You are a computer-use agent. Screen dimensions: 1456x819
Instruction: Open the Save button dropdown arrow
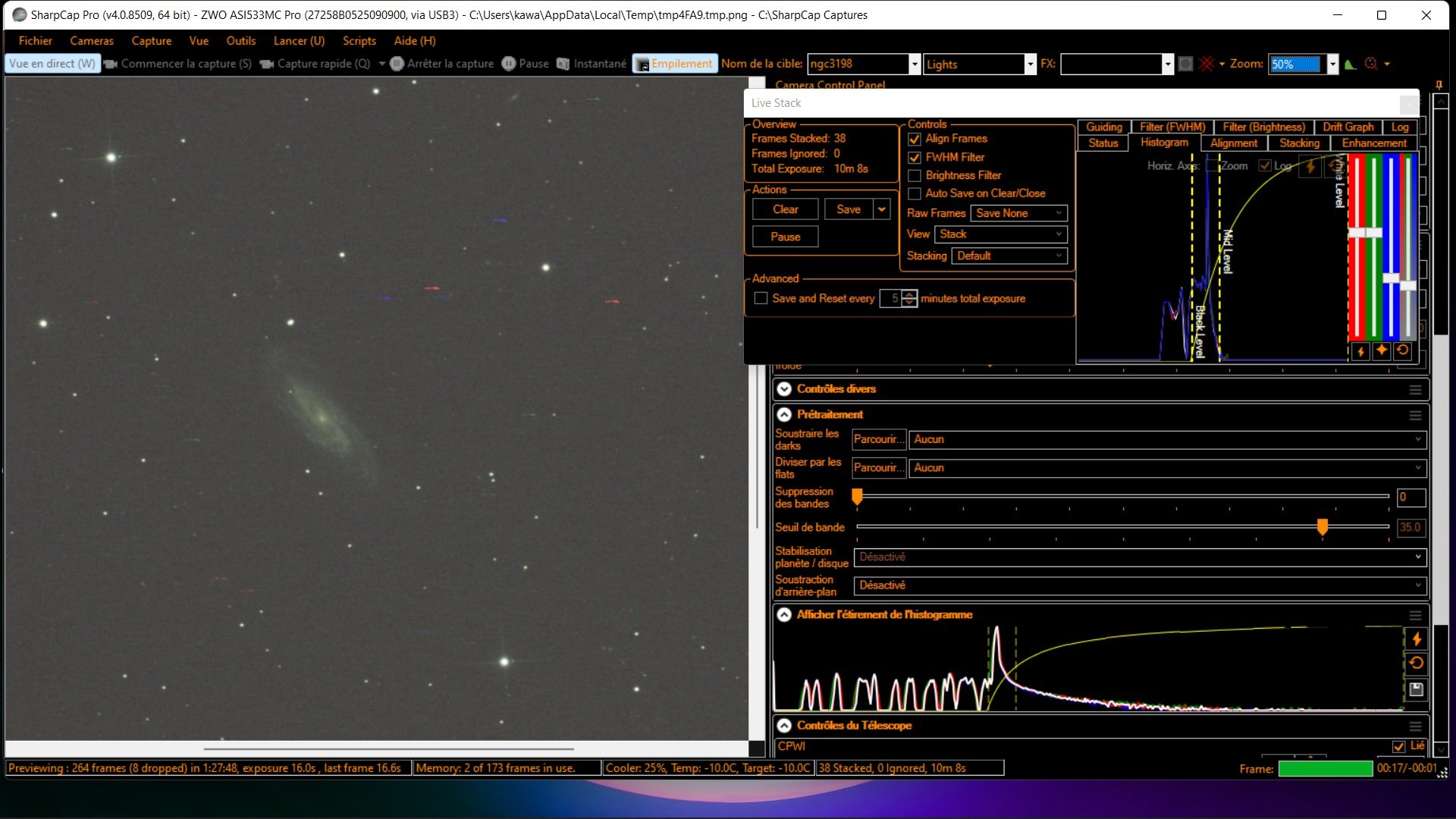882,209
